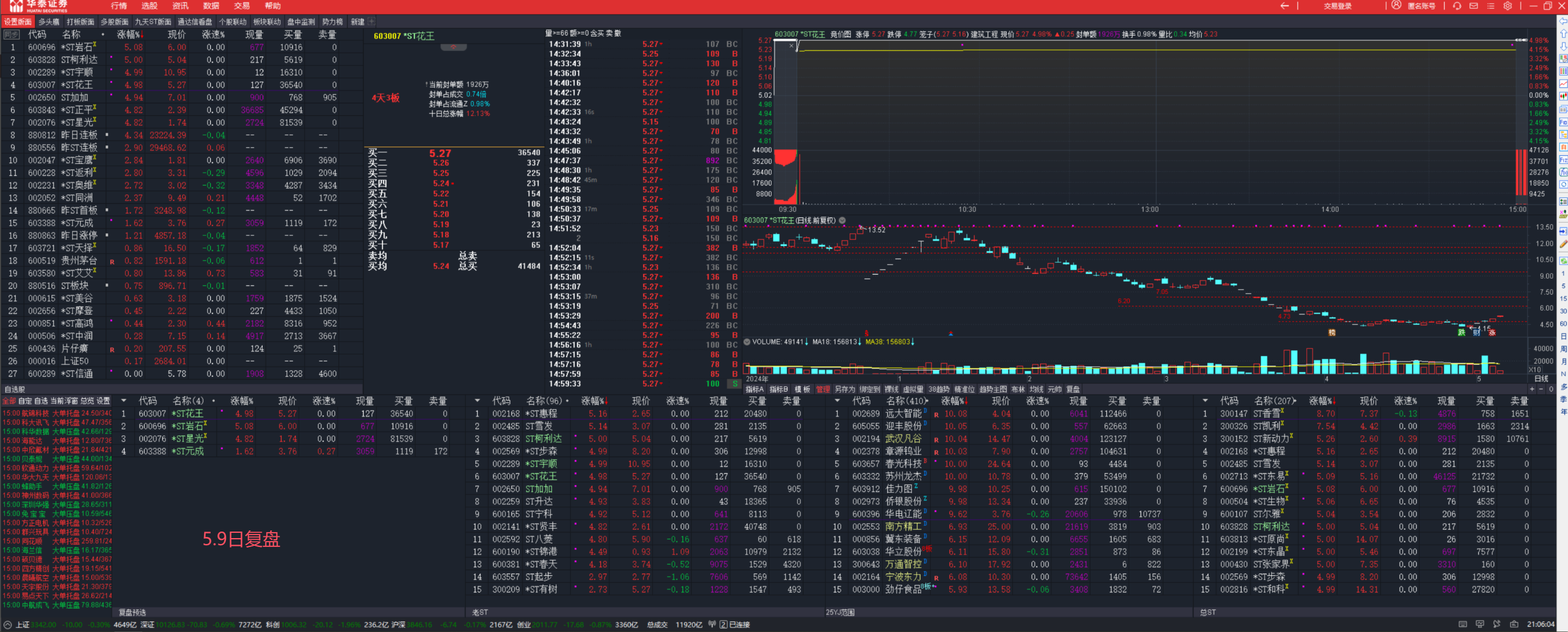Click the anonymous account user avatar icon

point(1396,5)
